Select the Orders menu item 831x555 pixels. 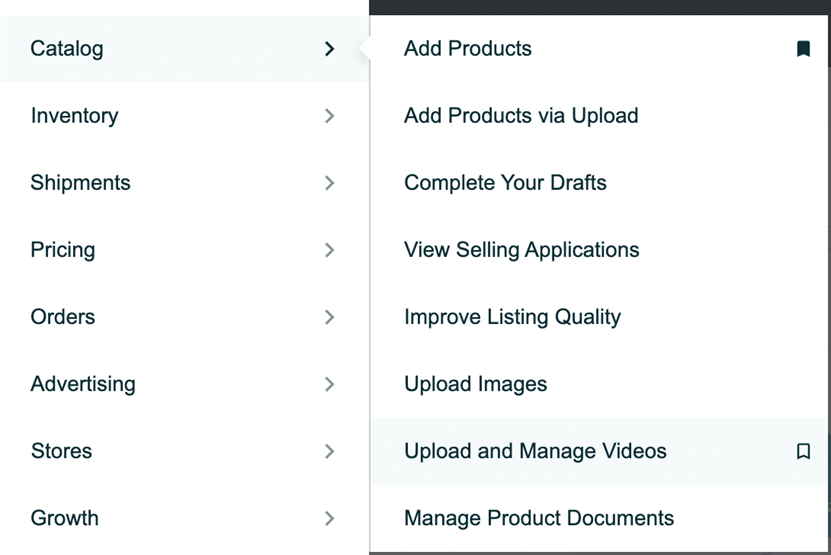point(63,317)
